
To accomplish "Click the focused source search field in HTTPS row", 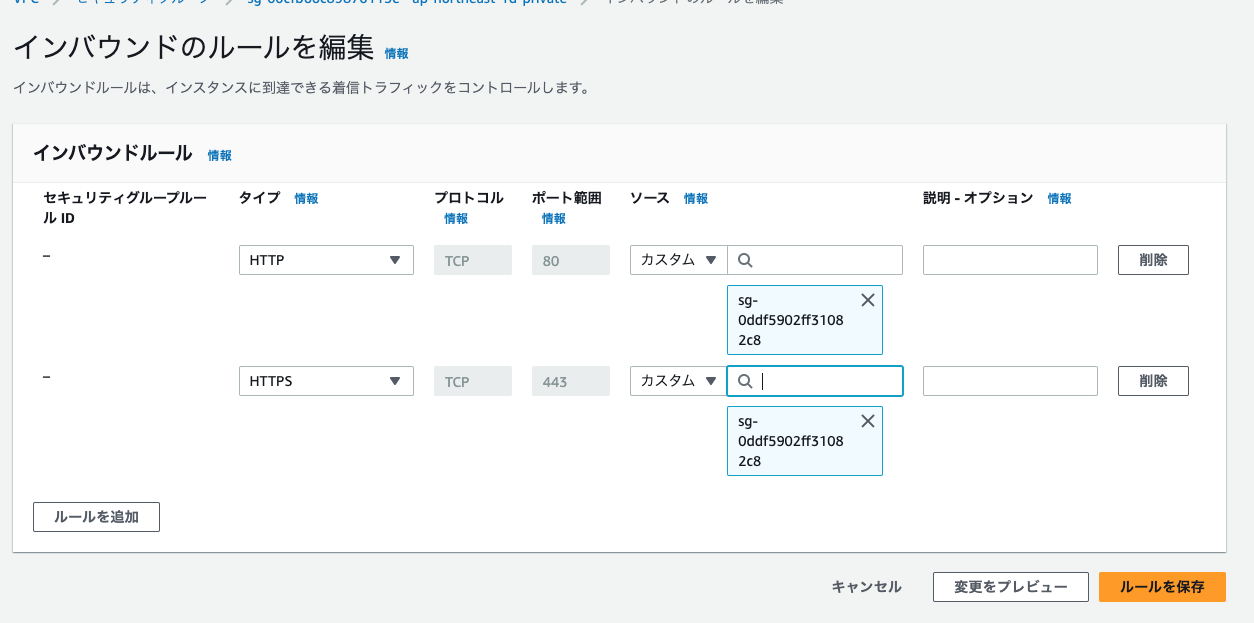I will point(815,381).
